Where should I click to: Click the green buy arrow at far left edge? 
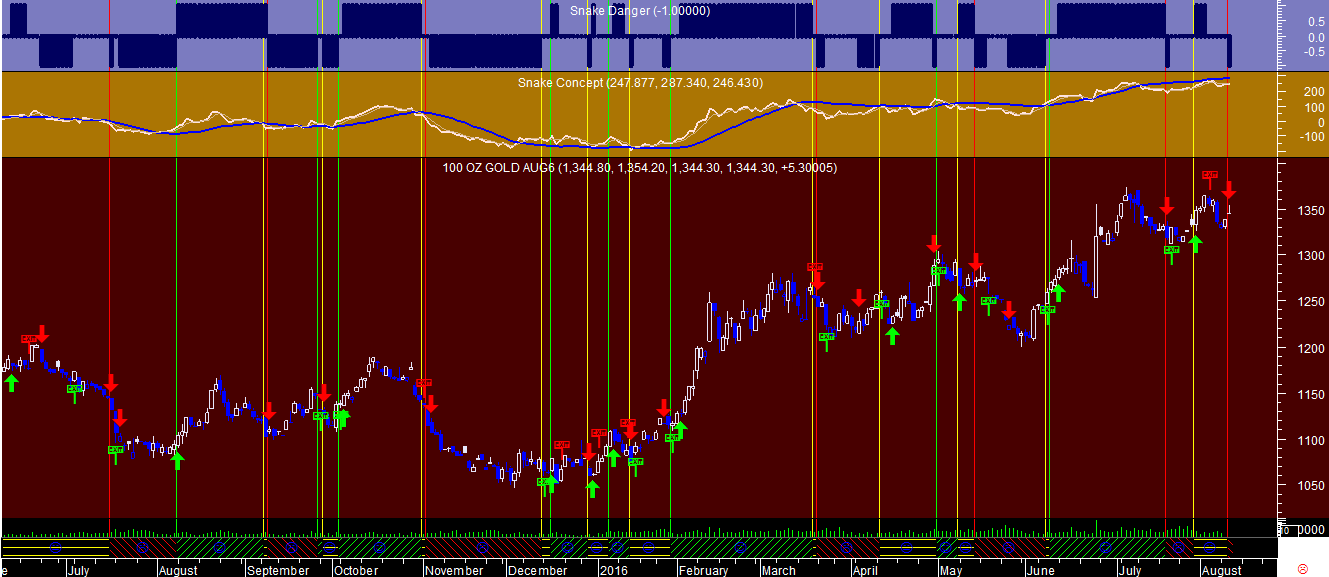(x=11, y=382)
